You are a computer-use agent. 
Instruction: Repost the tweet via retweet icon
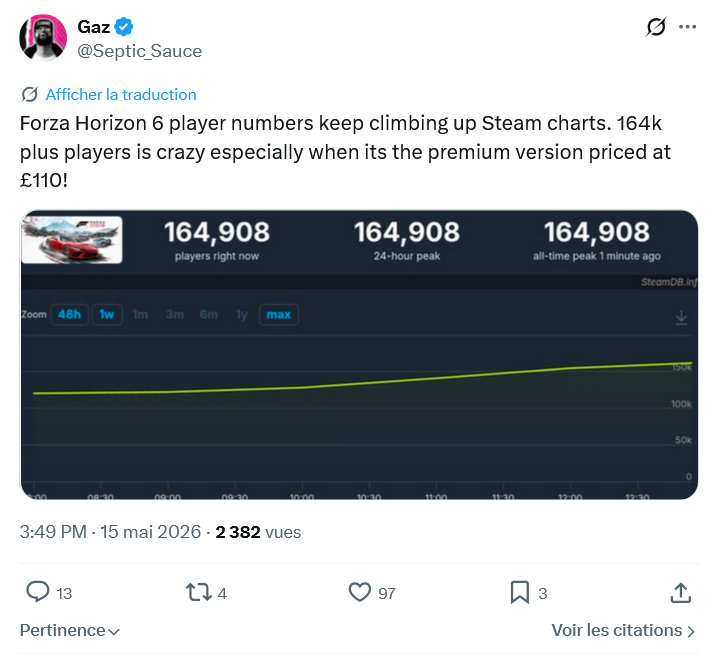[x=198, y=592]
